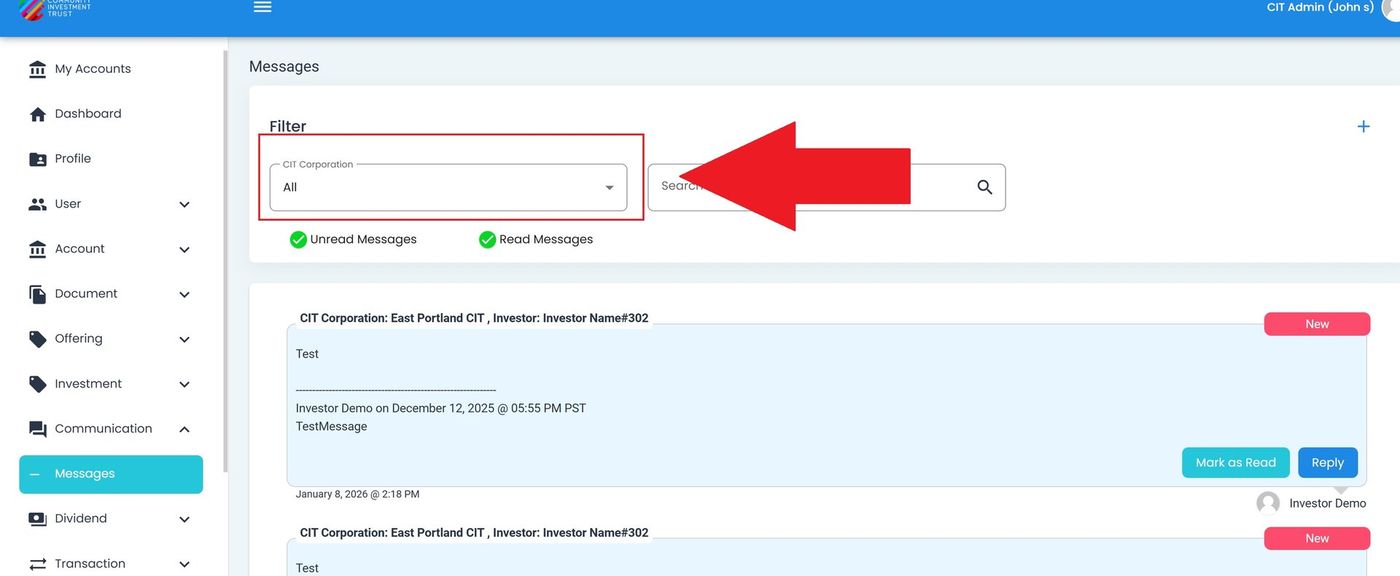Click the message search input field
This screenshot has height=576, width=1400.
pos(810,187)
